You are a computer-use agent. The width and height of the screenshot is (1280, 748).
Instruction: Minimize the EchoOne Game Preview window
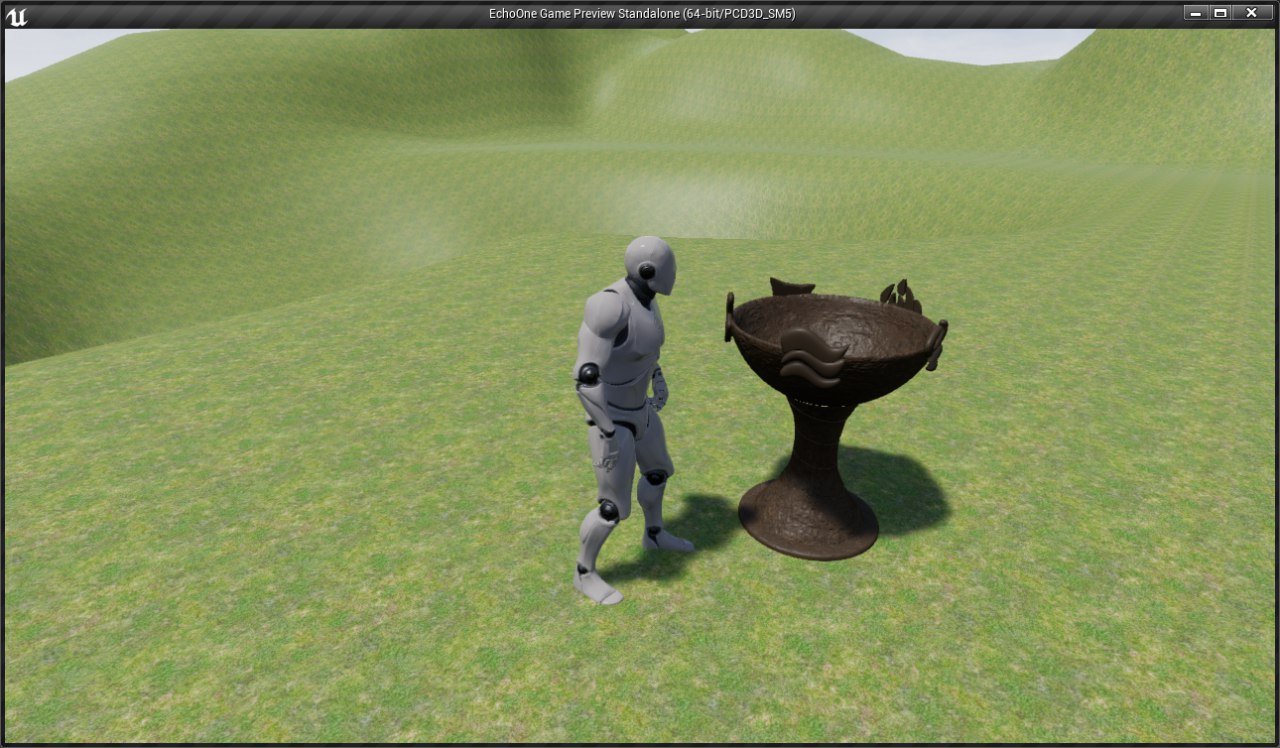pos(1195,13)
